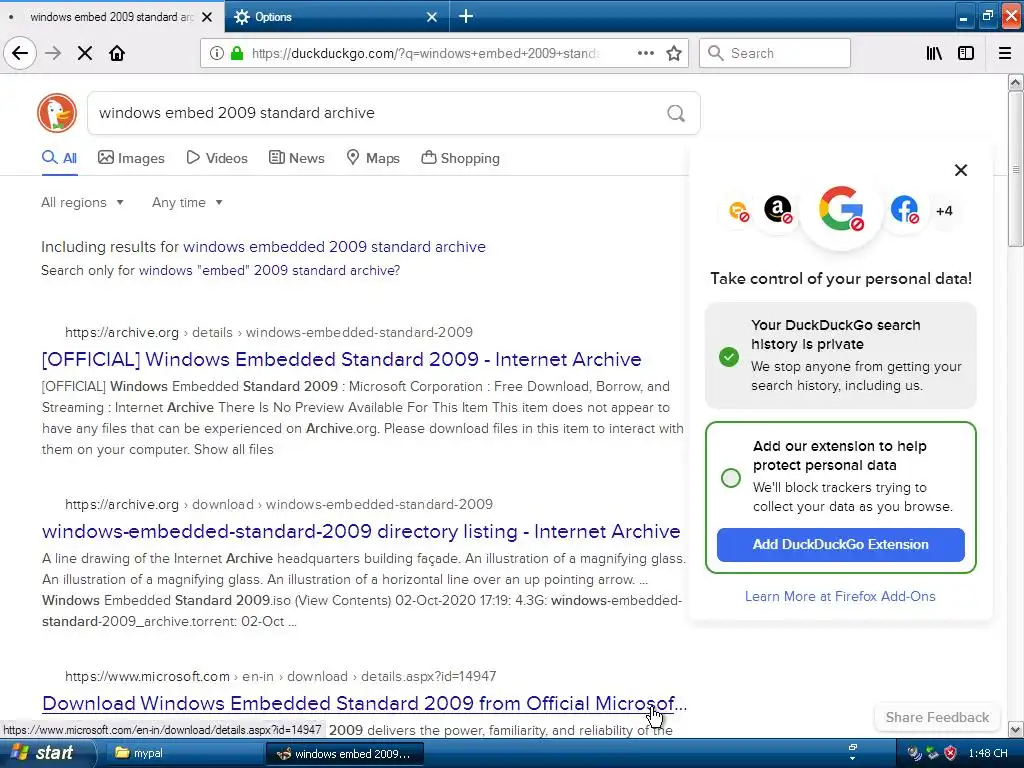The width and height of the screenshot is (1024, 768).
Task: Open OFFICIAL Windows Embedded Standard 2009 result
Action: point(342,359)
